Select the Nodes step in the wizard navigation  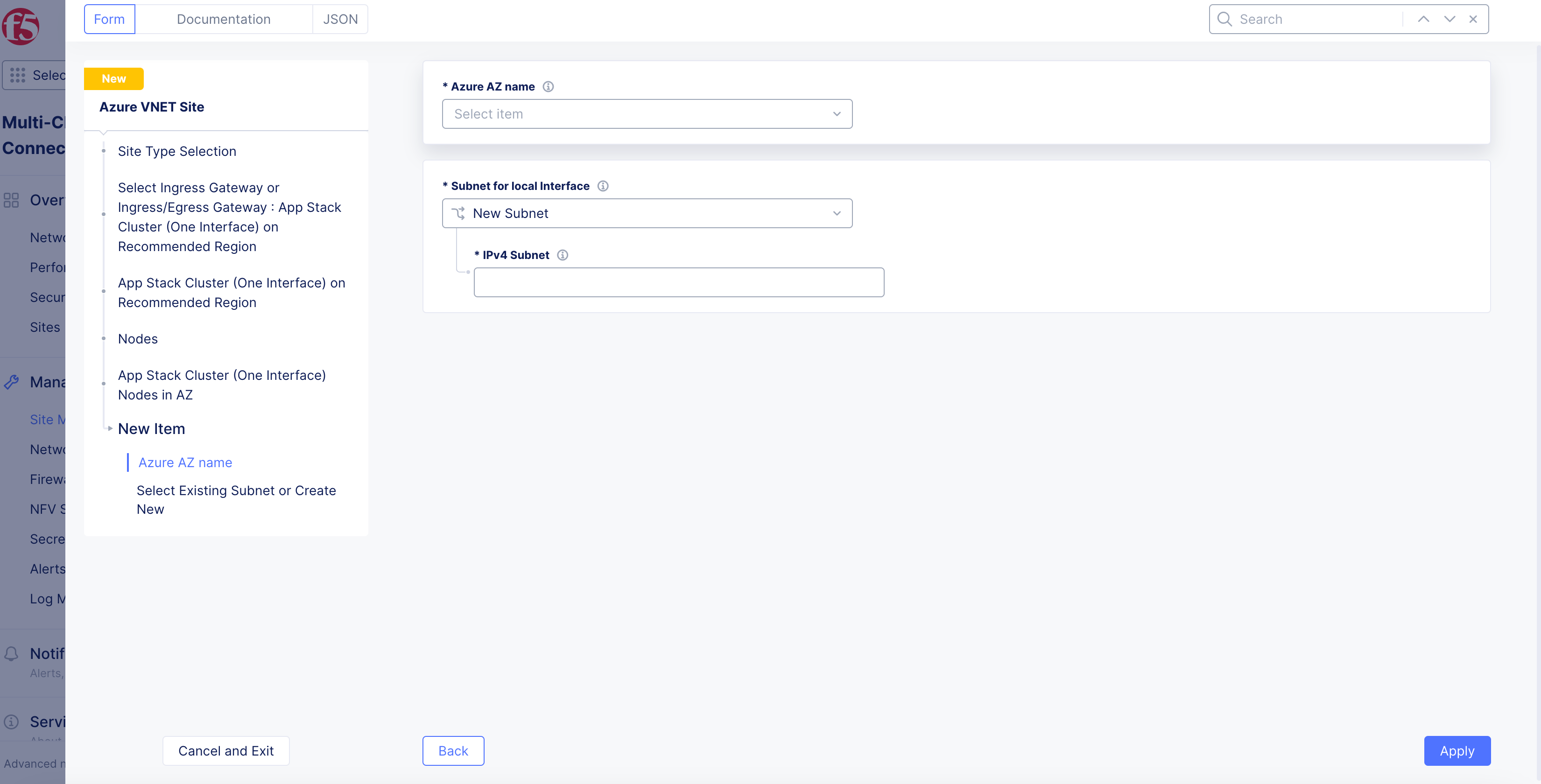[x=138, y=338]
